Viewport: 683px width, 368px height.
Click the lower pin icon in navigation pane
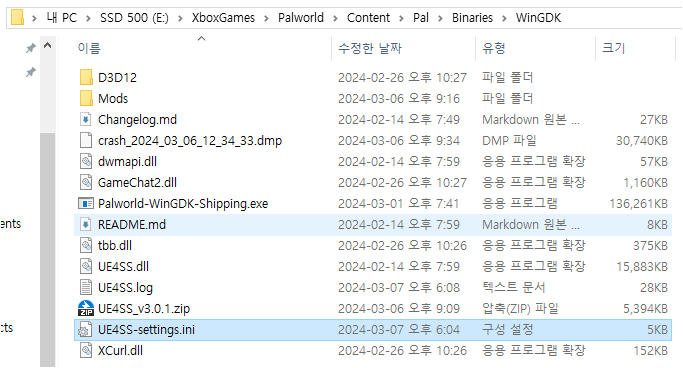tap(30, 72)
